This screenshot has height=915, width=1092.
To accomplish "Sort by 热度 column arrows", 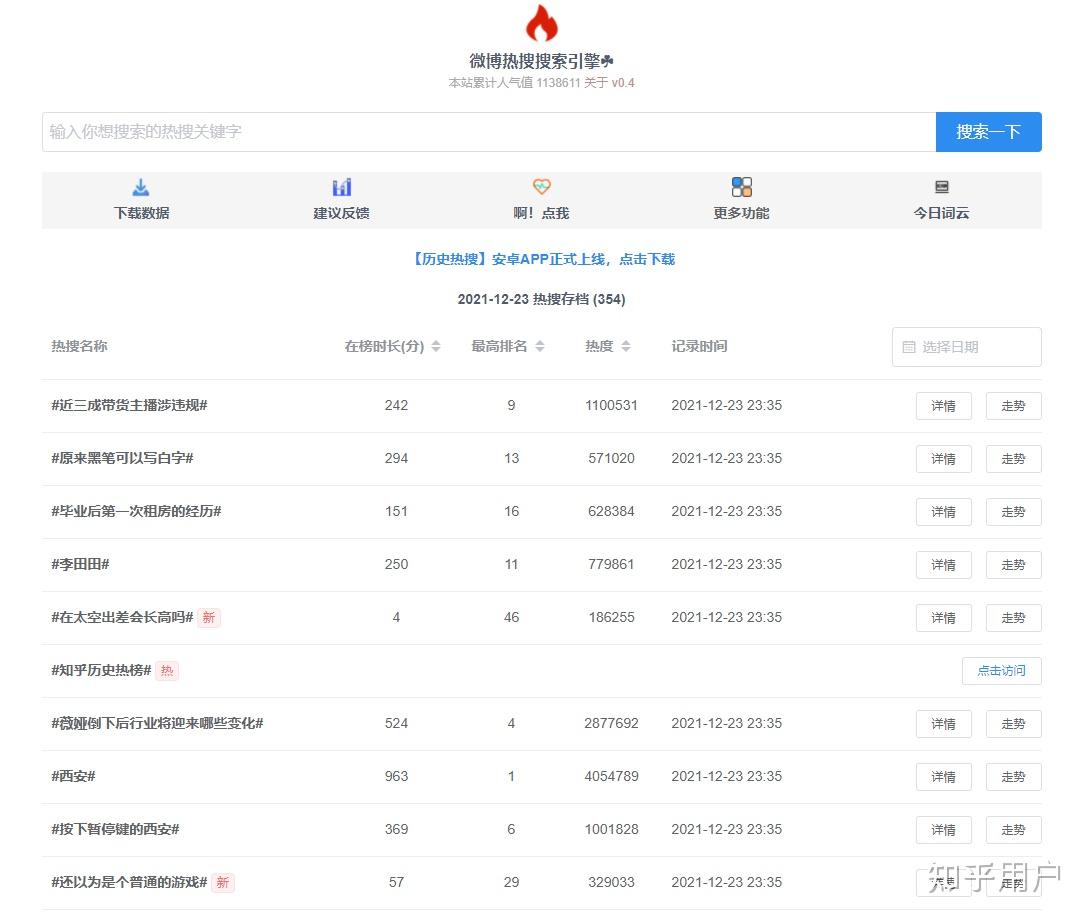I will [626, 346].
